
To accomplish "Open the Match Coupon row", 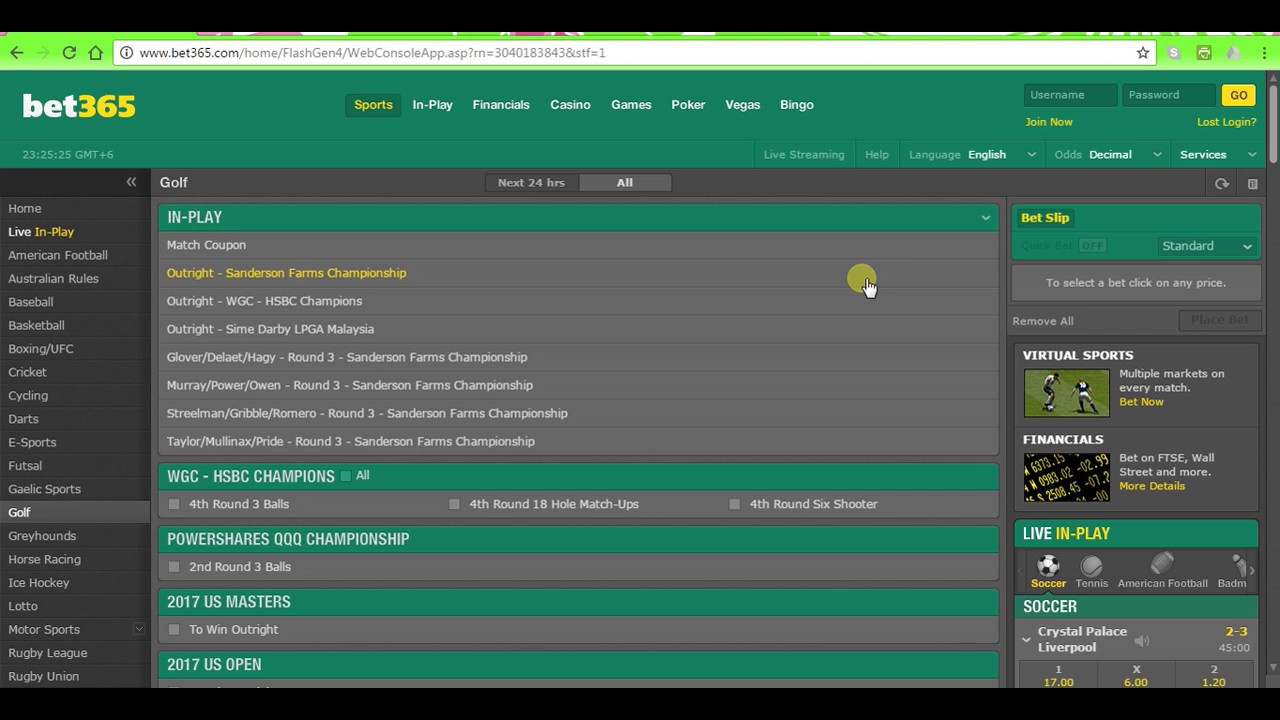I will pyautogui.click(x=578, y=245).
